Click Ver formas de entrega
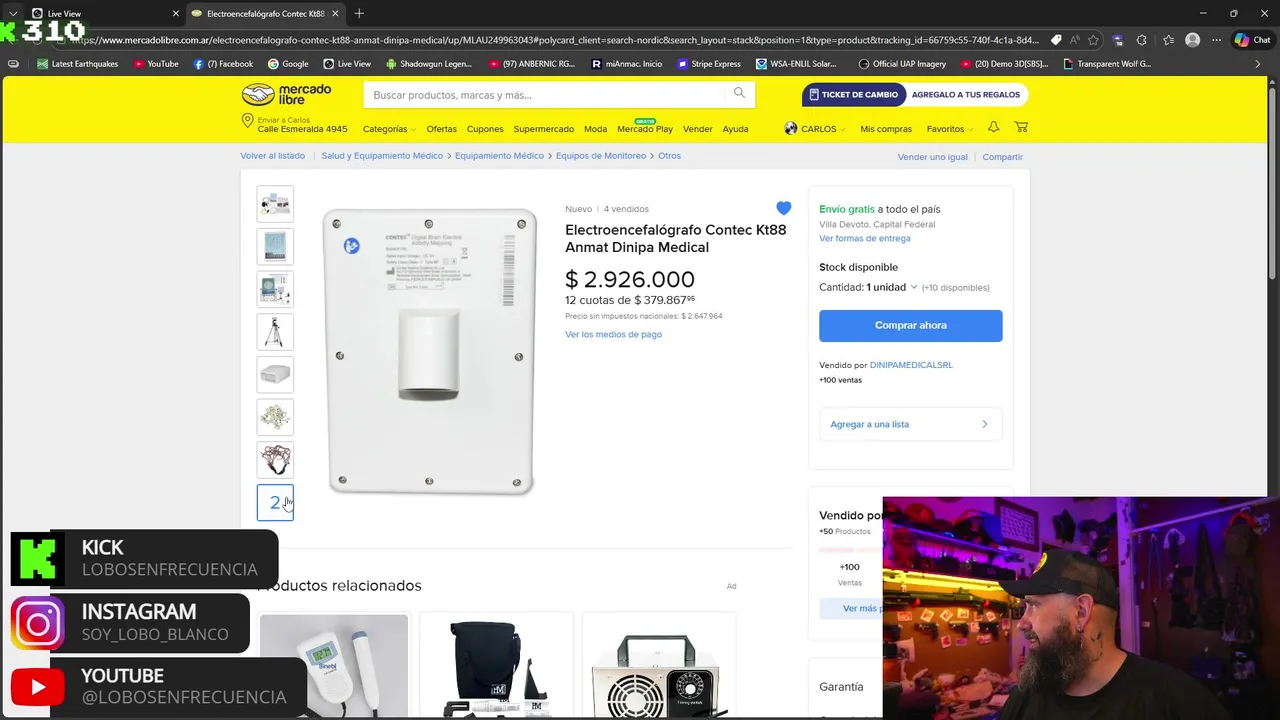 (x=864, y=238)
